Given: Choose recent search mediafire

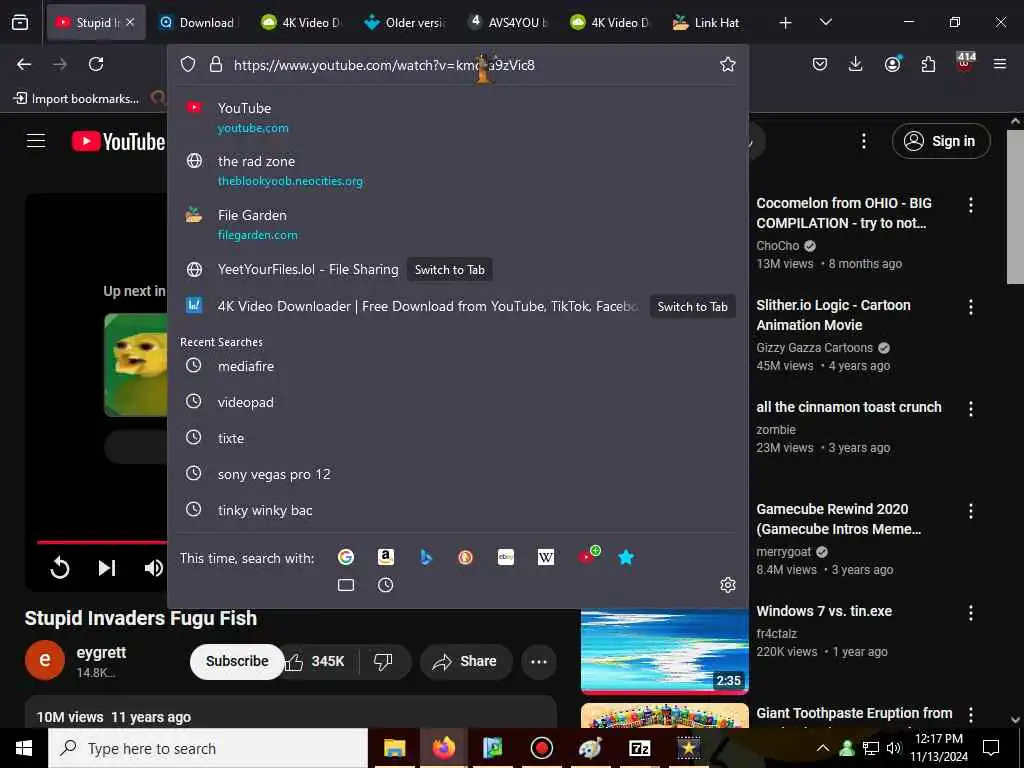Looking at the screenshot, I should click(x=458, y=366).
